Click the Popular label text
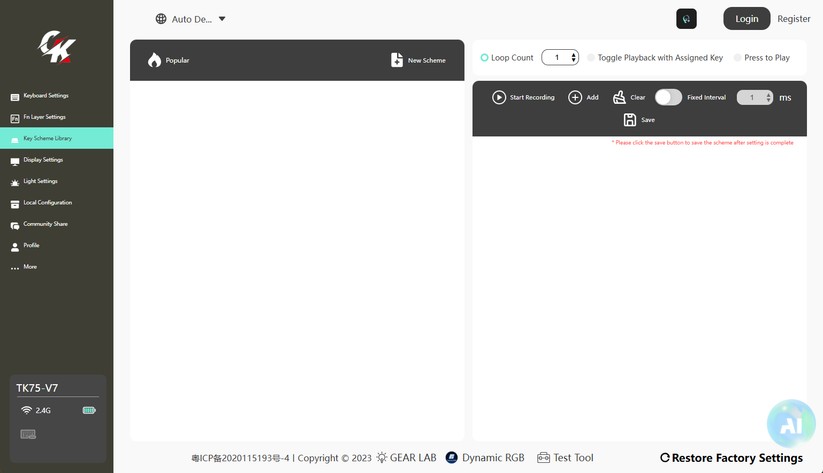 coord(177,60)
